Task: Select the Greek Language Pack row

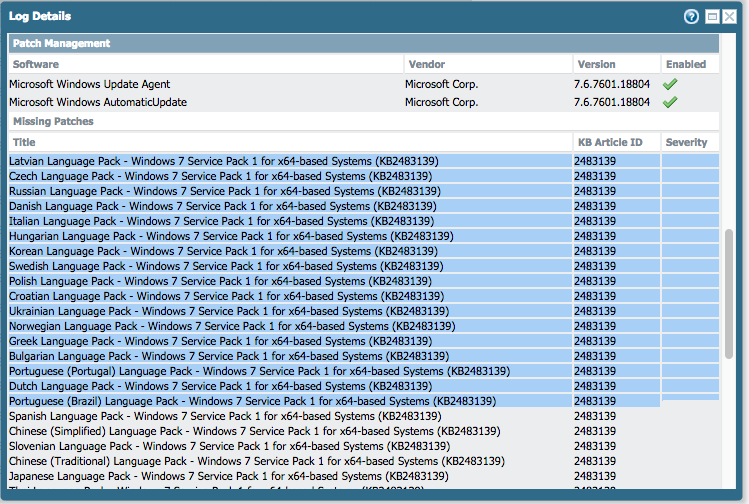Action: pos(364,341)
